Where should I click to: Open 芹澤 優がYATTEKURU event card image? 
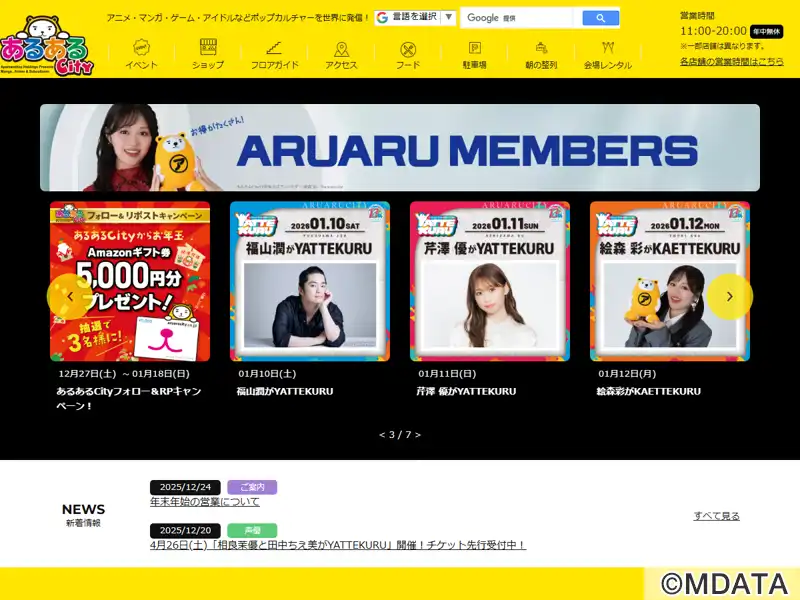[x=490, y=281]
